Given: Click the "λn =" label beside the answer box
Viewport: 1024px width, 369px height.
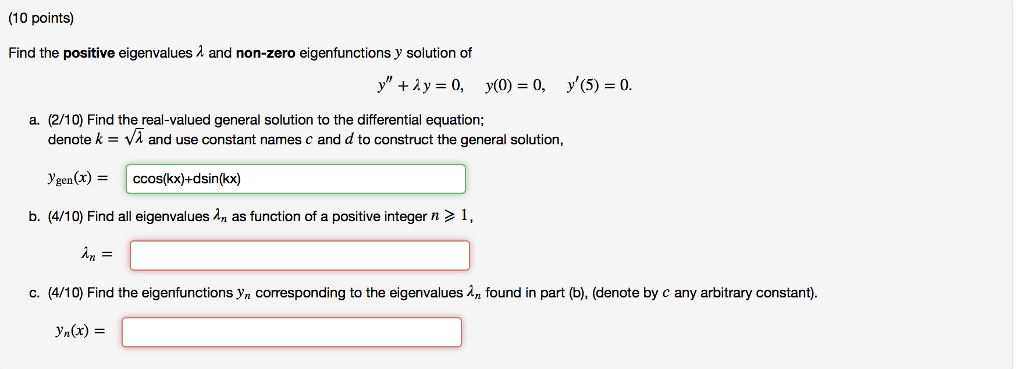Looking at the screenshot, I should 96,256.
